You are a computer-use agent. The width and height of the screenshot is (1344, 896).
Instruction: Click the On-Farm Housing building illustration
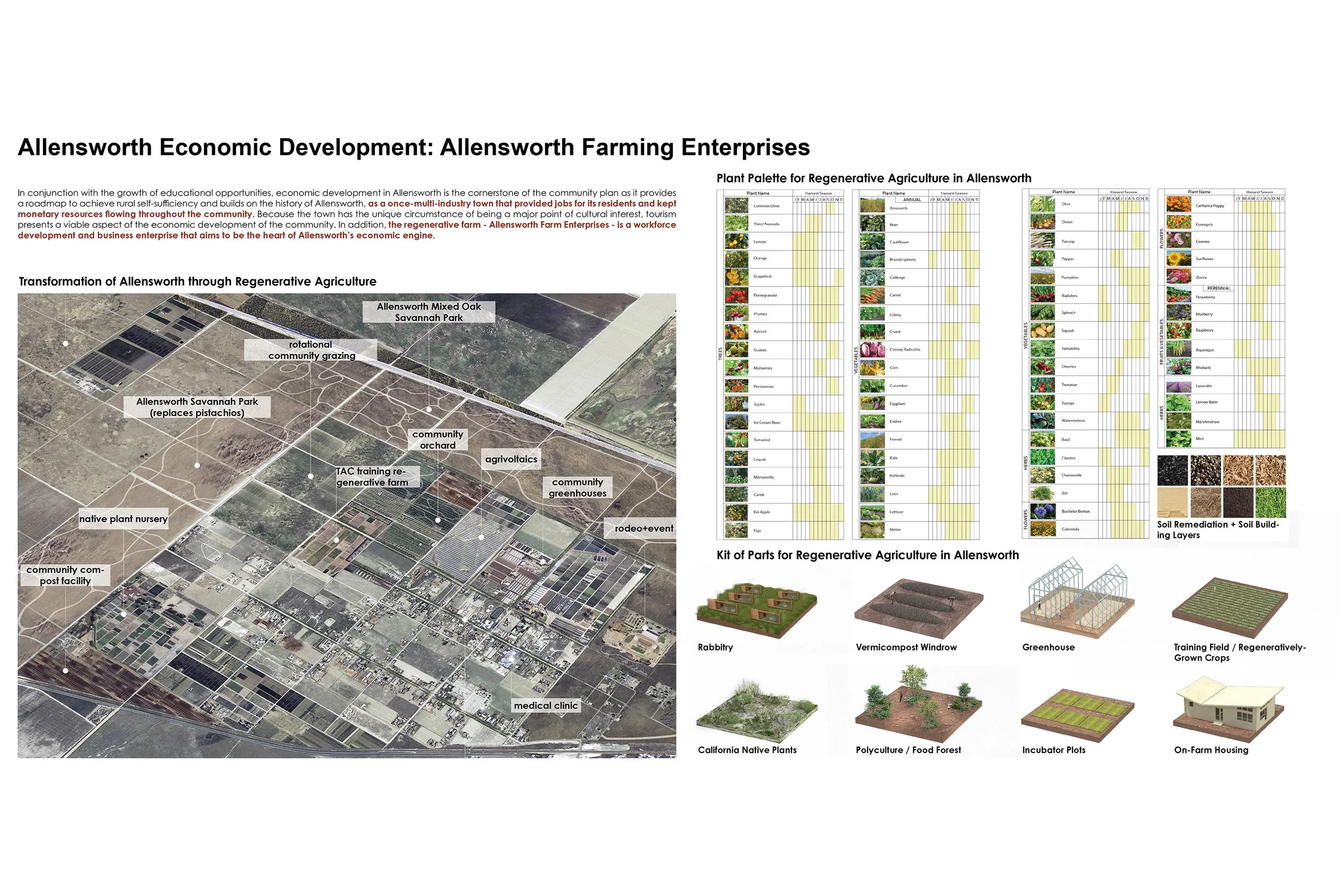[x=1228, y=708]
